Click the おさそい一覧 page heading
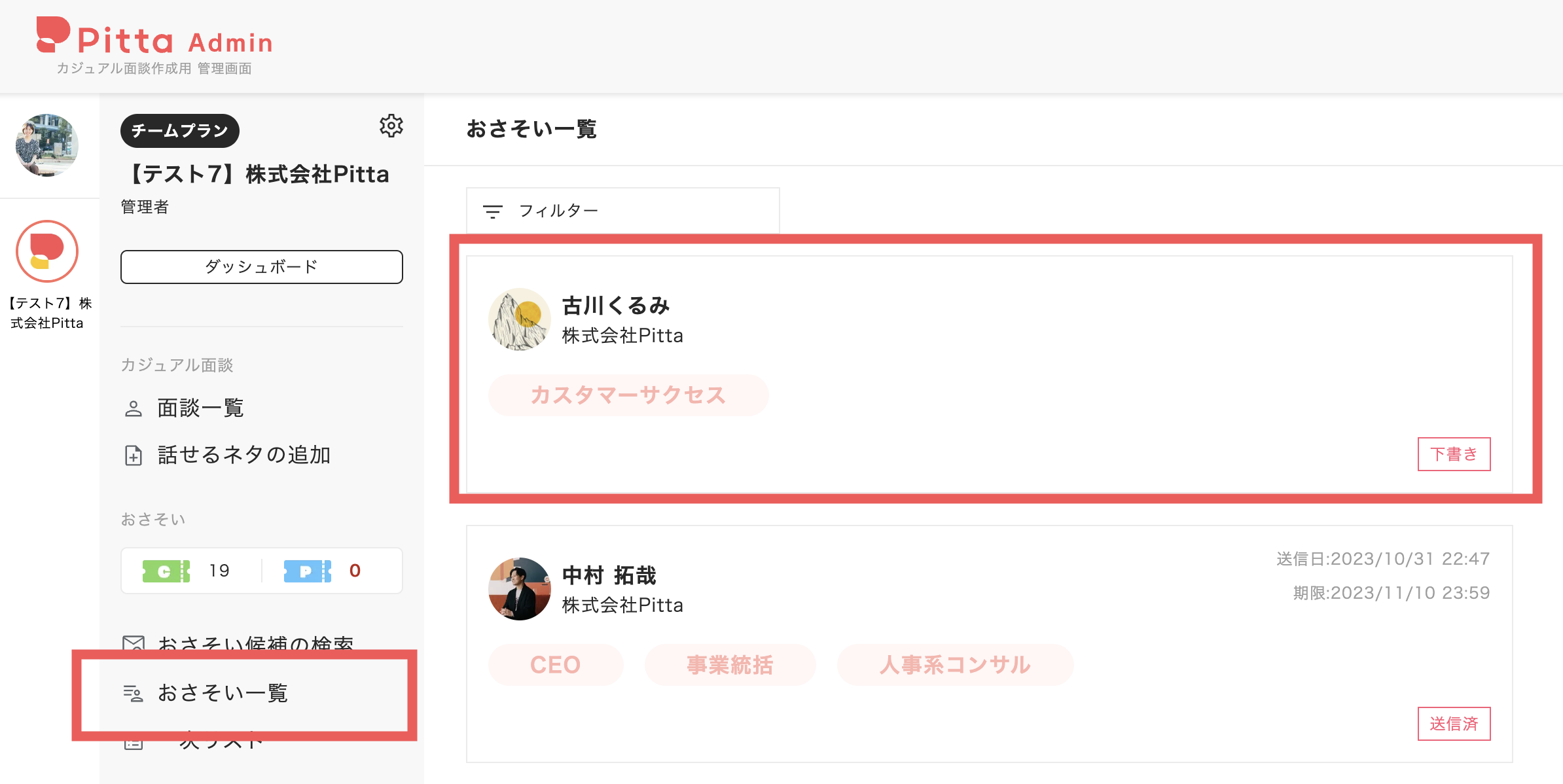 tap(531, 129)
